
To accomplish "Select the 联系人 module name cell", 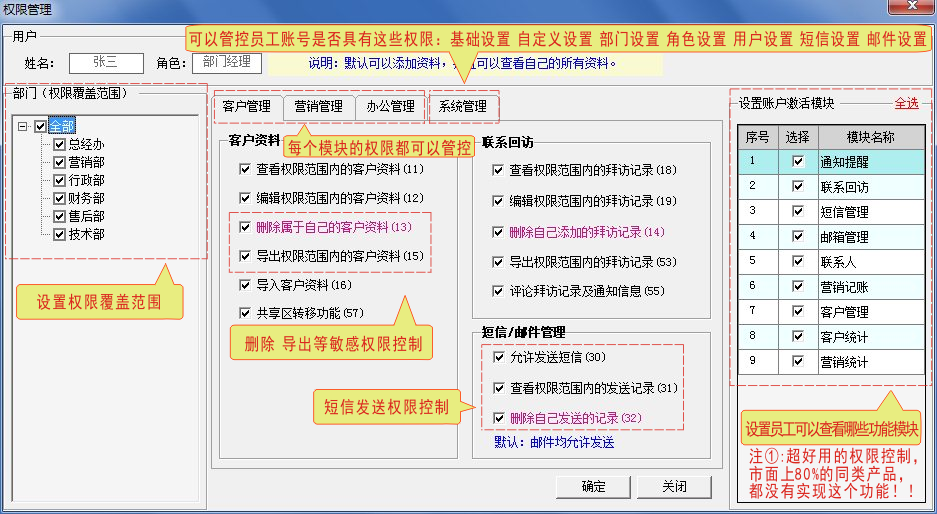I will coord(871,262).
